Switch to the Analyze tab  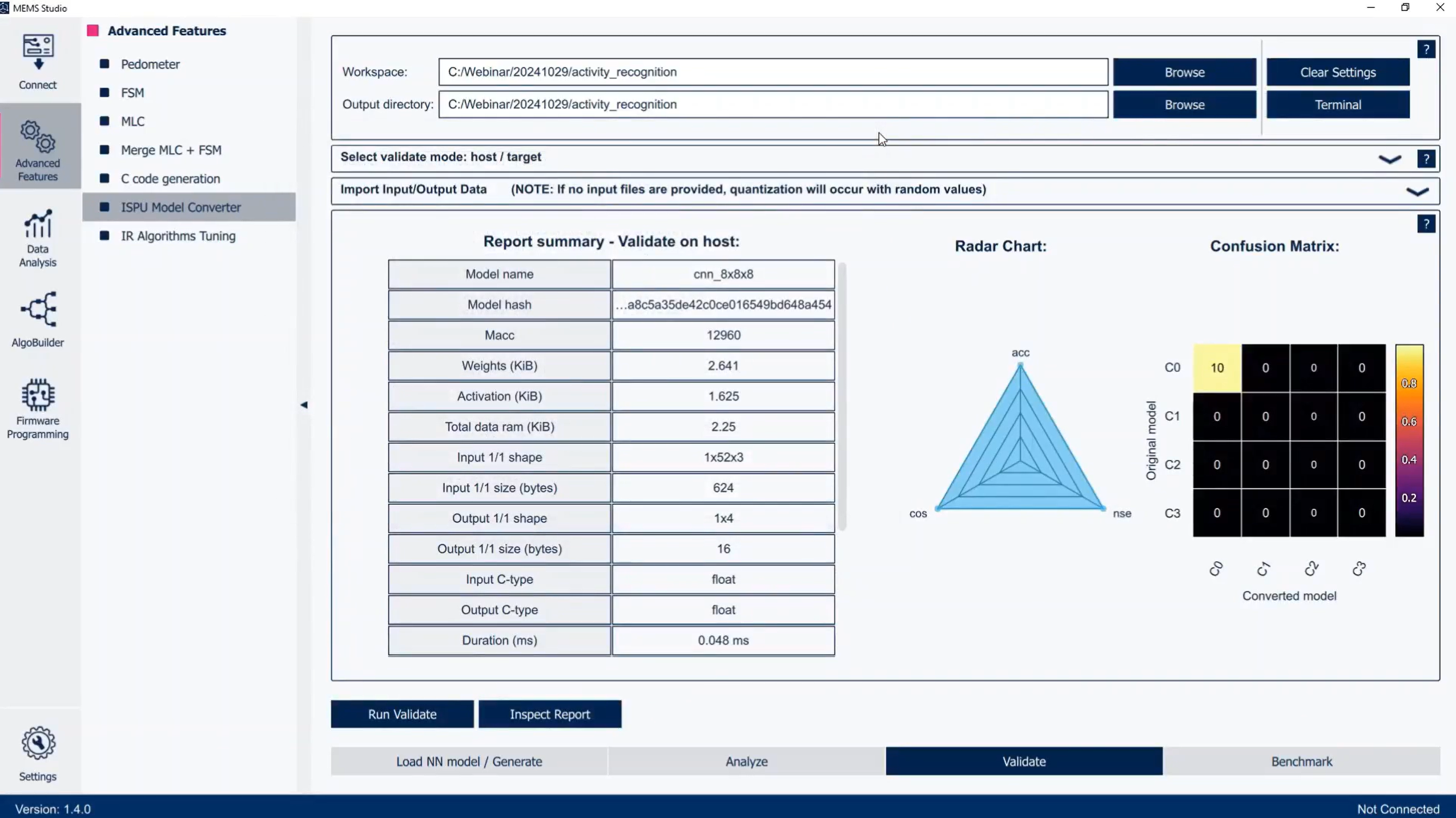point(746,761)
